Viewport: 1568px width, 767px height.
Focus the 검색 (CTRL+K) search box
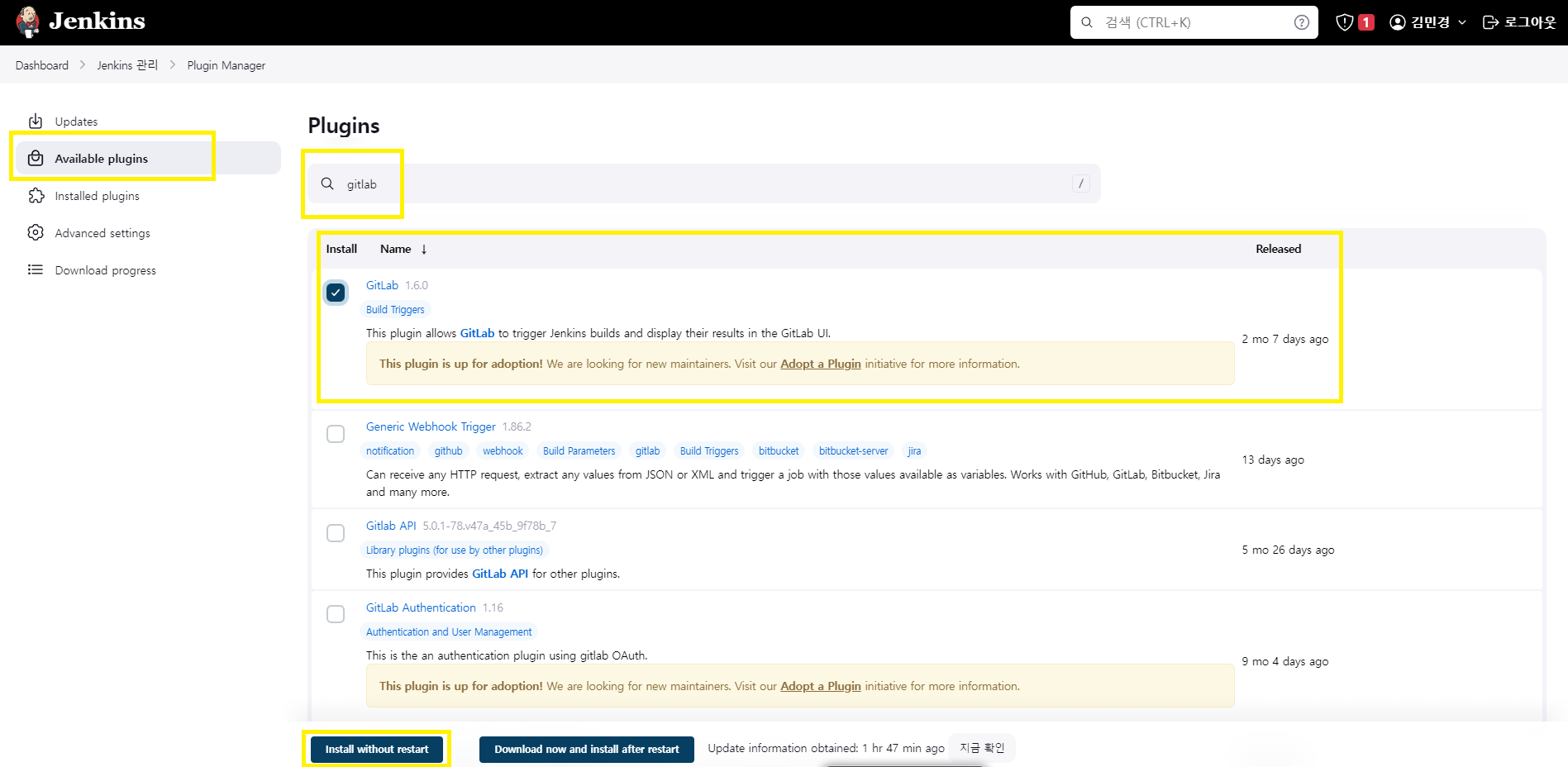point(1194,22)
